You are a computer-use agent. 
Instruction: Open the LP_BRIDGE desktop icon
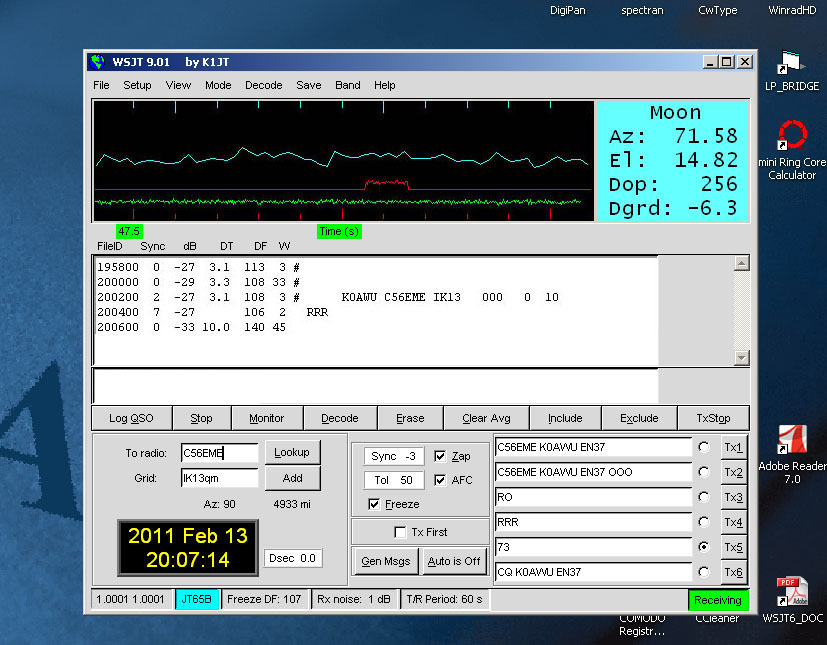tap(791, 64)
